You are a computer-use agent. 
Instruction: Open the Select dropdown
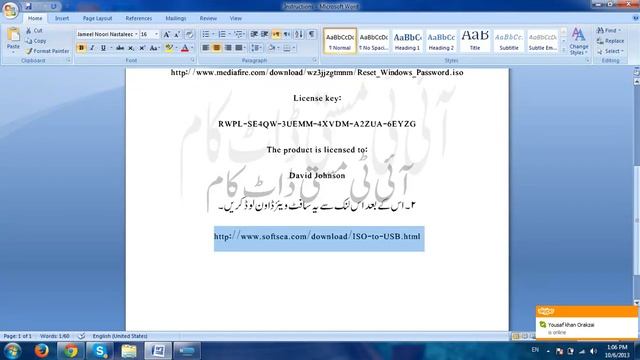(610, 51)
